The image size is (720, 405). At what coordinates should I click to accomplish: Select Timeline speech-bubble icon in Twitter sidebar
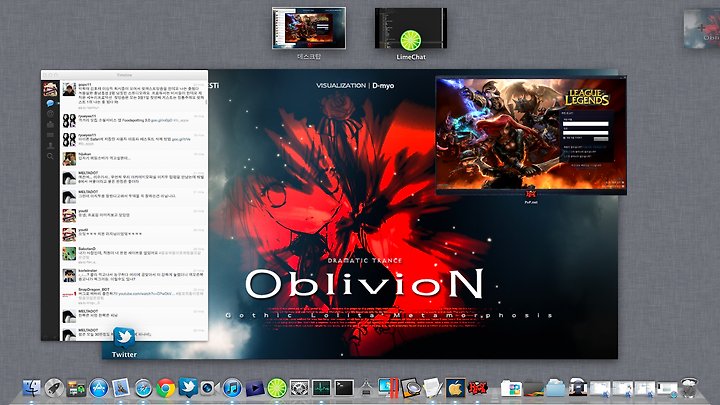(50, 103)
